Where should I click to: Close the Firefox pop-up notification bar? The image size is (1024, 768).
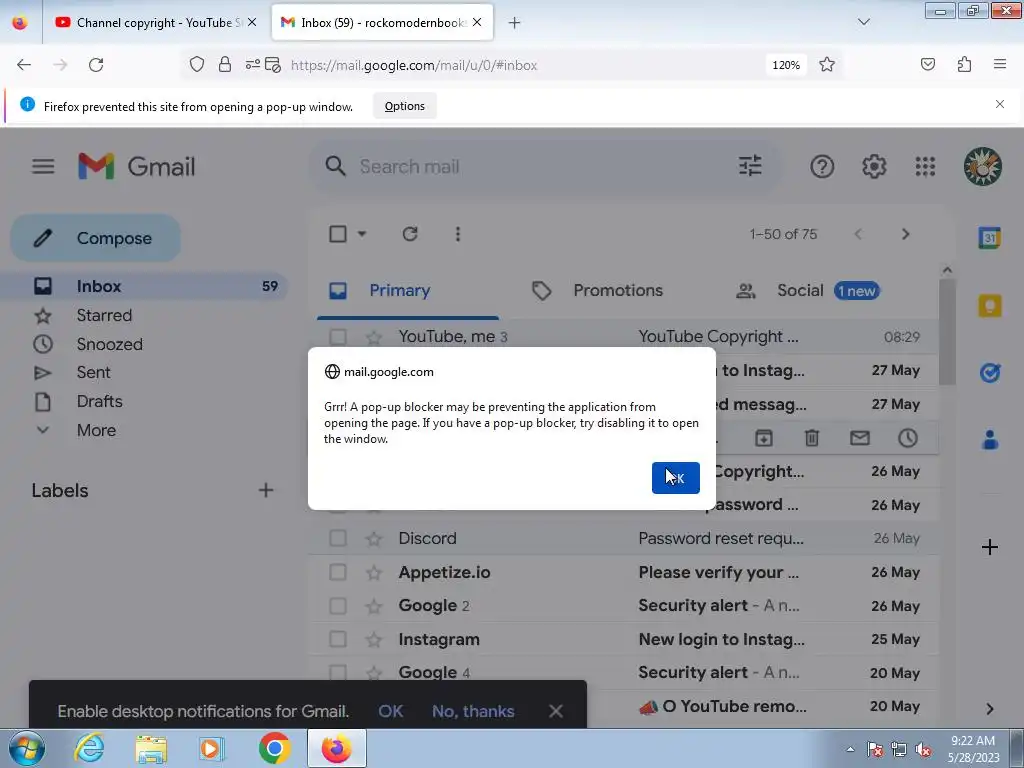1000,104
